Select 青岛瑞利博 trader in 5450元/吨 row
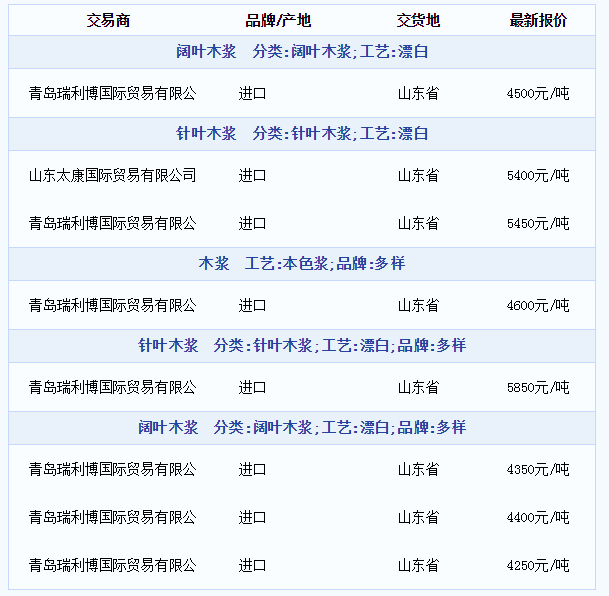 [113, 224]
